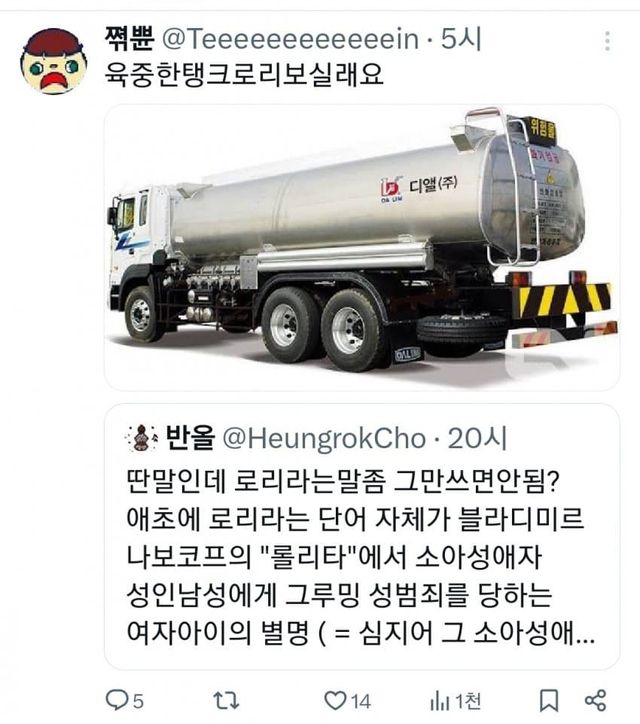
Task: Like the tweet with heart icon
Action: click(x=335, y=700)
